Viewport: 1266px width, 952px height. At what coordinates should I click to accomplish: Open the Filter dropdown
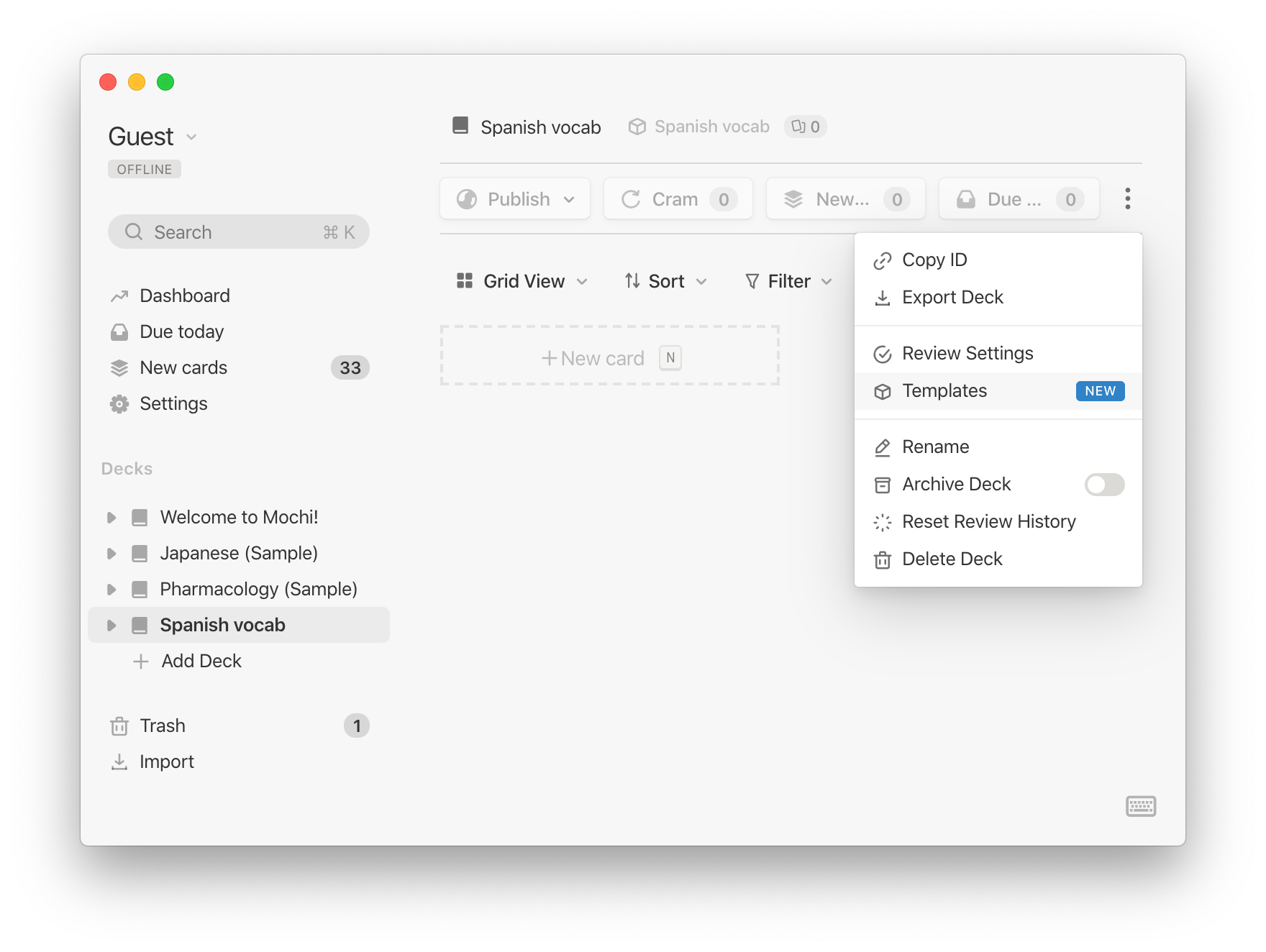pyautogui.click(x=789, y=281)
